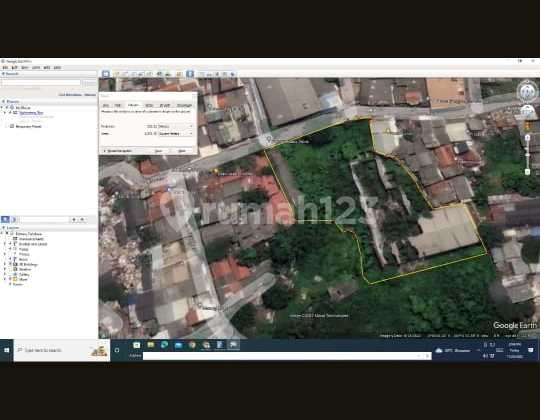Show historical imagery clock icon
The width and height of the screenshot is (540, 420).
(x=159, y=74)
